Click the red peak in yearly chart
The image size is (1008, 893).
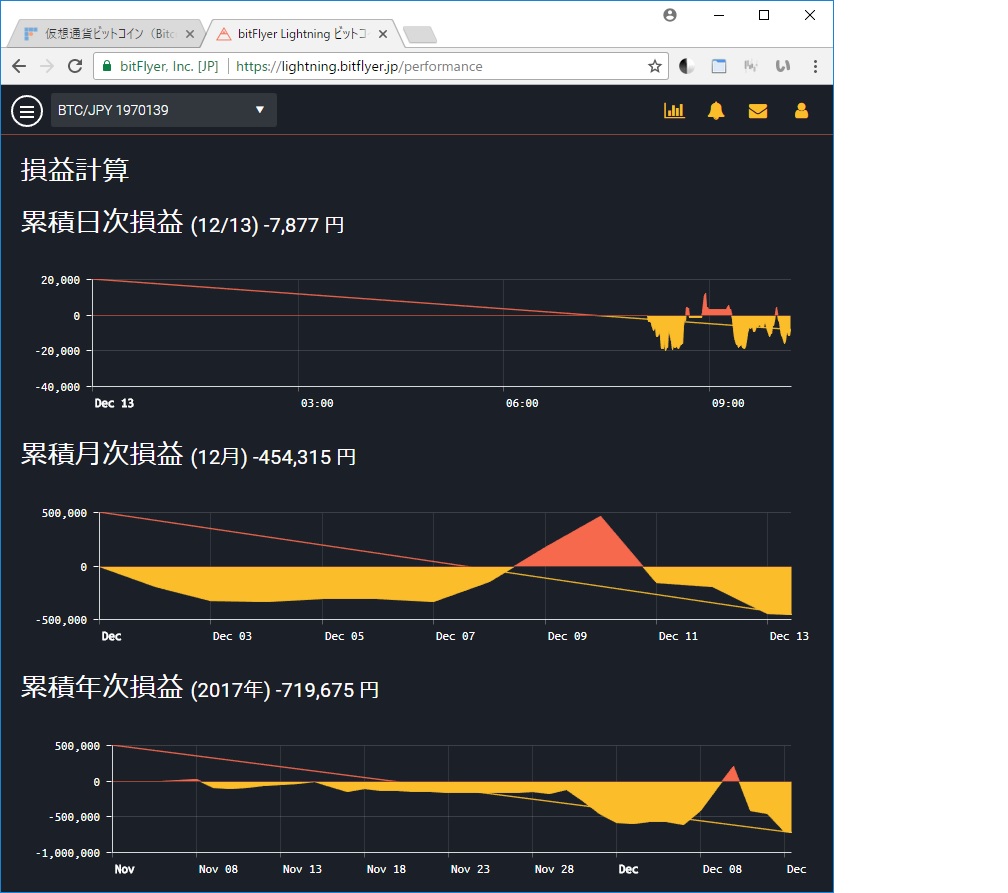click(732, 775)
